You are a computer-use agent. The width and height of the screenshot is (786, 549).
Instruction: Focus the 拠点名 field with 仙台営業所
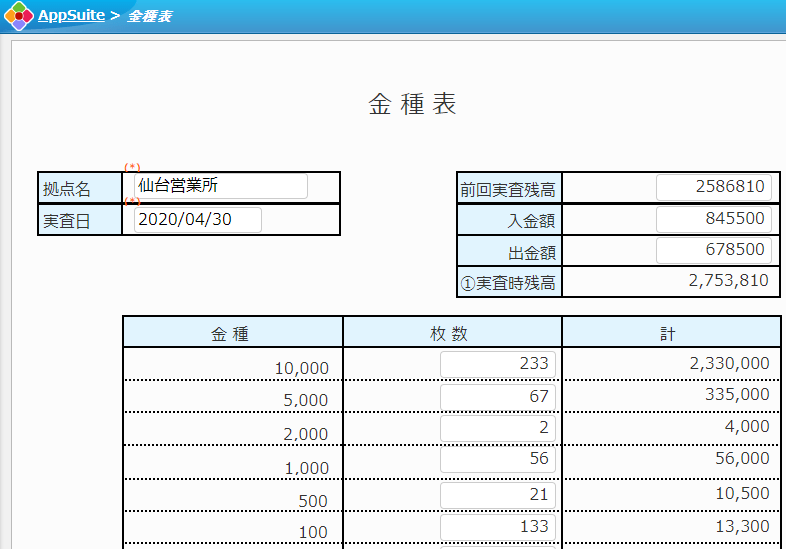(x=220, y=186)
